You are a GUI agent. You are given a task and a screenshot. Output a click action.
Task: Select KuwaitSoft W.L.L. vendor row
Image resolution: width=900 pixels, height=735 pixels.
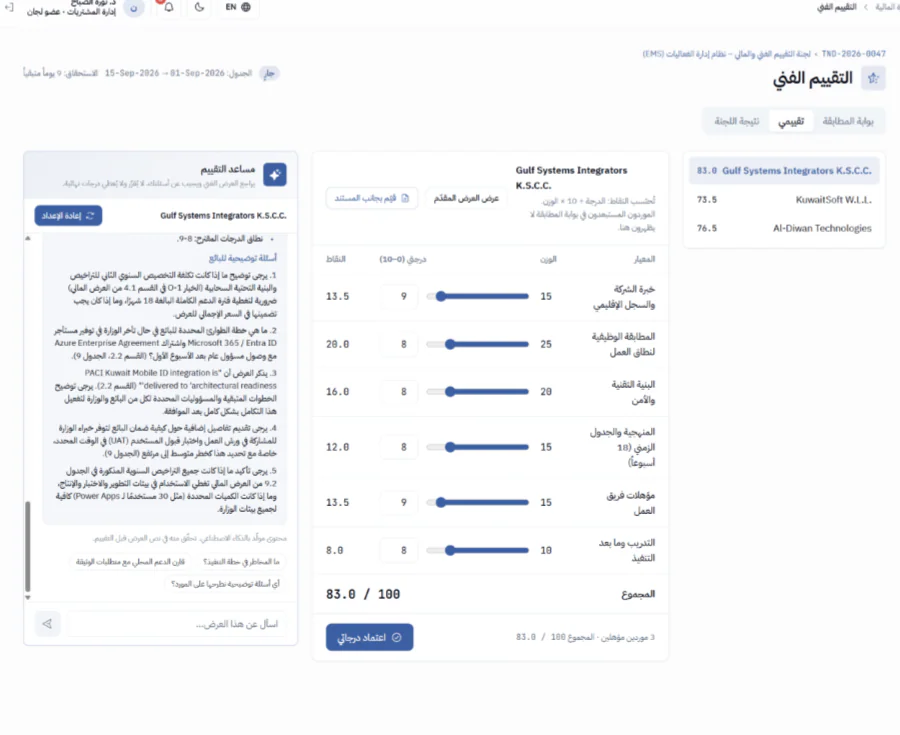click(784, 200)
